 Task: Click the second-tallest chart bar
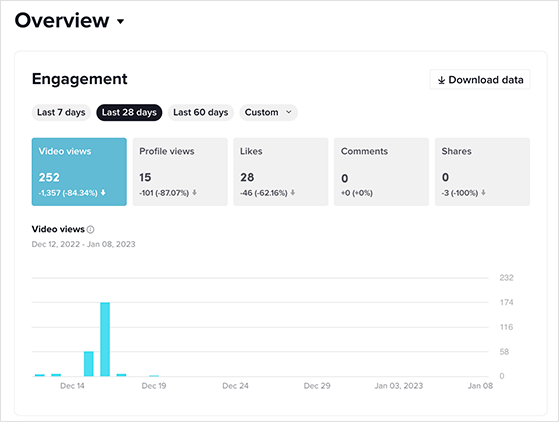tap(89, 364)
